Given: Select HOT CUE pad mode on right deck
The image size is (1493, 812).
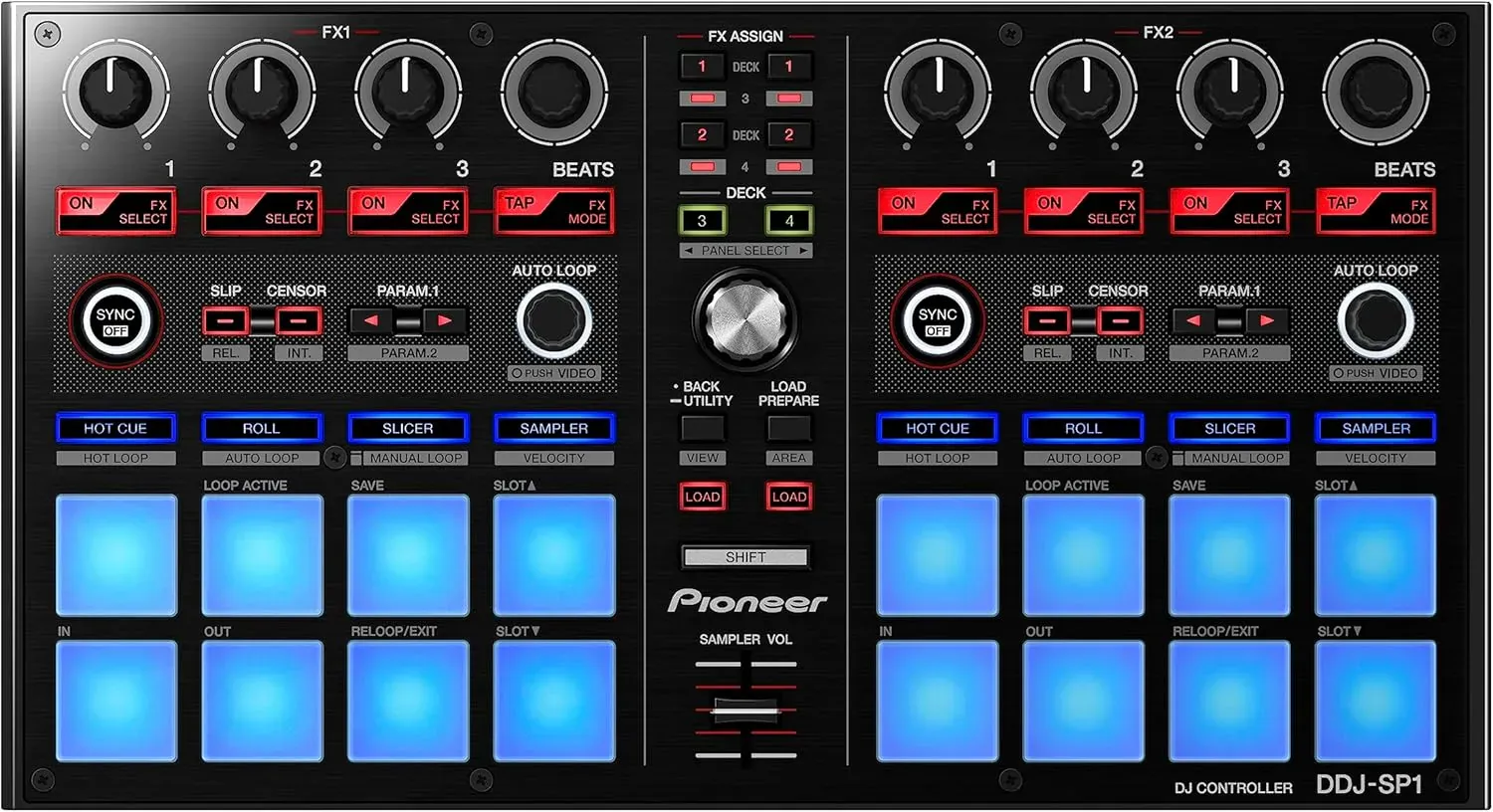Looking at the screenshot, I should pos(938,428).
